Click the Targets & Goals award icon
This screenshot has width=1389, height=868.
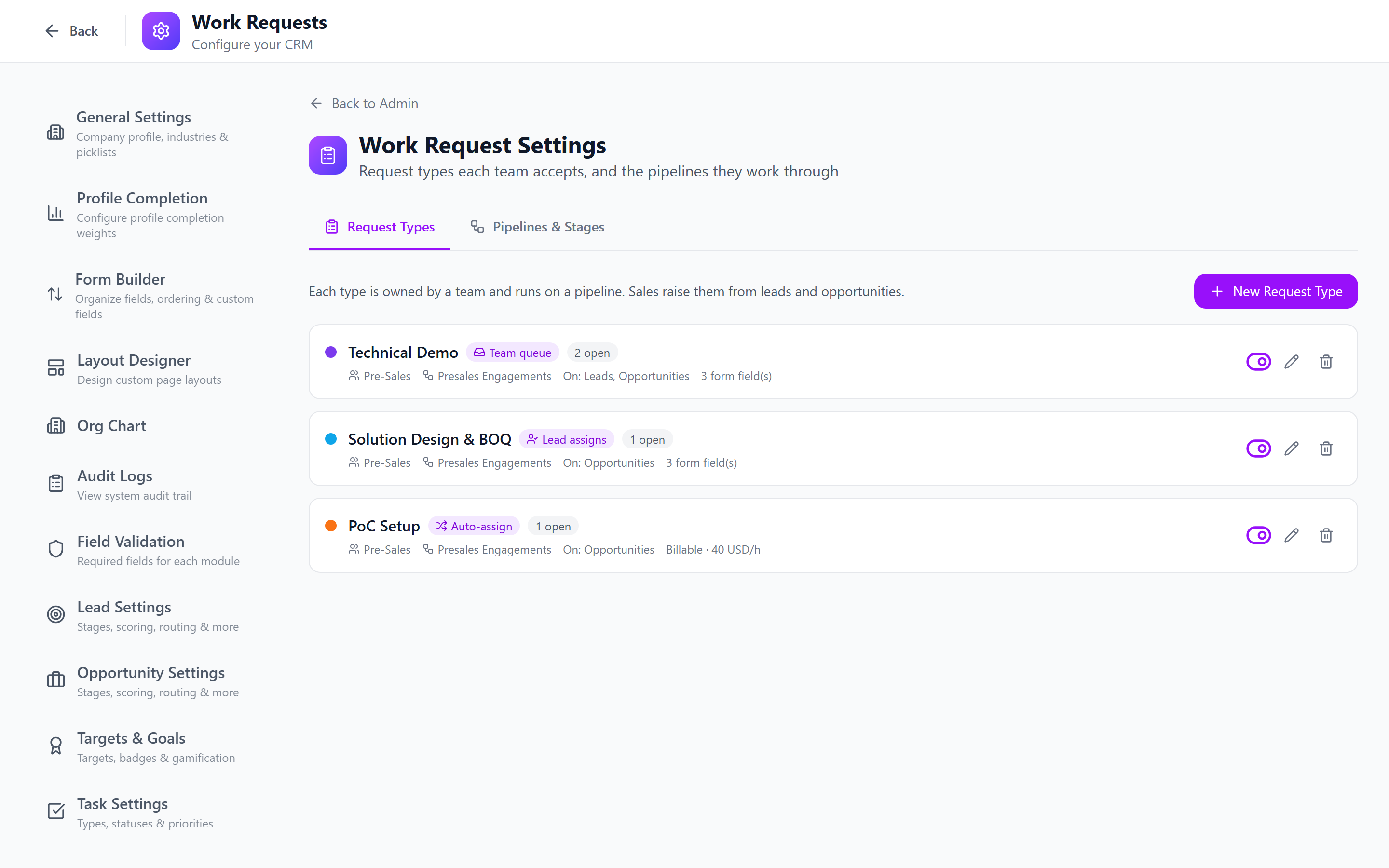[55, 745]
